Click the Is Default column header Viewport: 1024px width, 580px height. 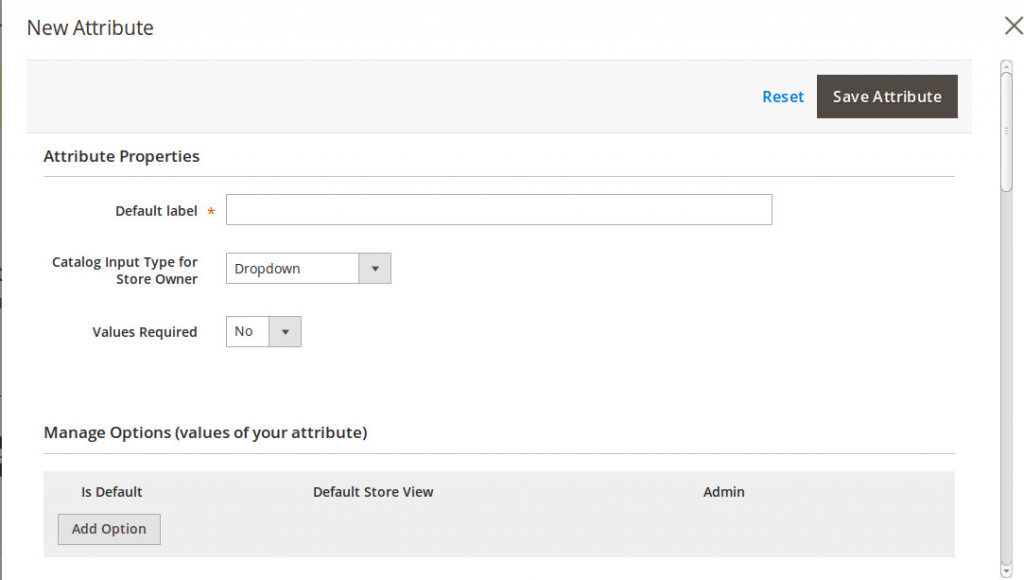pos(112,492)
